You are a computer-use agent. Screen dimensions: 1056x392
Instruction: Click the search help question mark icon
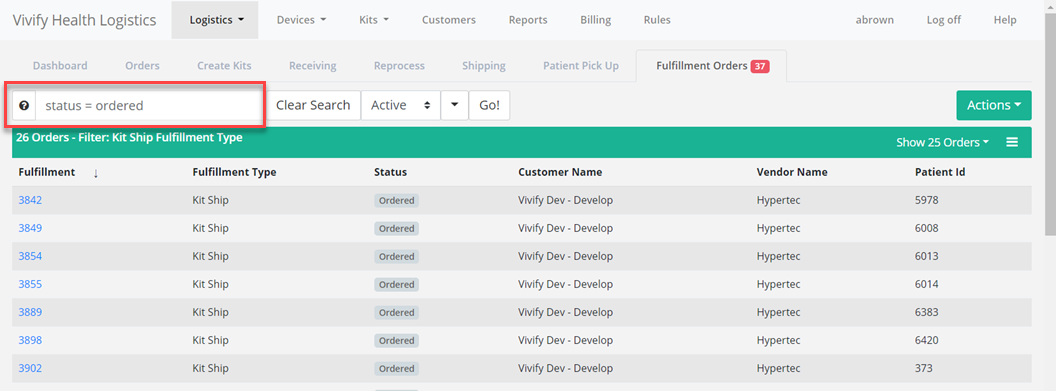pyautogui.click(x=24, y=106)
